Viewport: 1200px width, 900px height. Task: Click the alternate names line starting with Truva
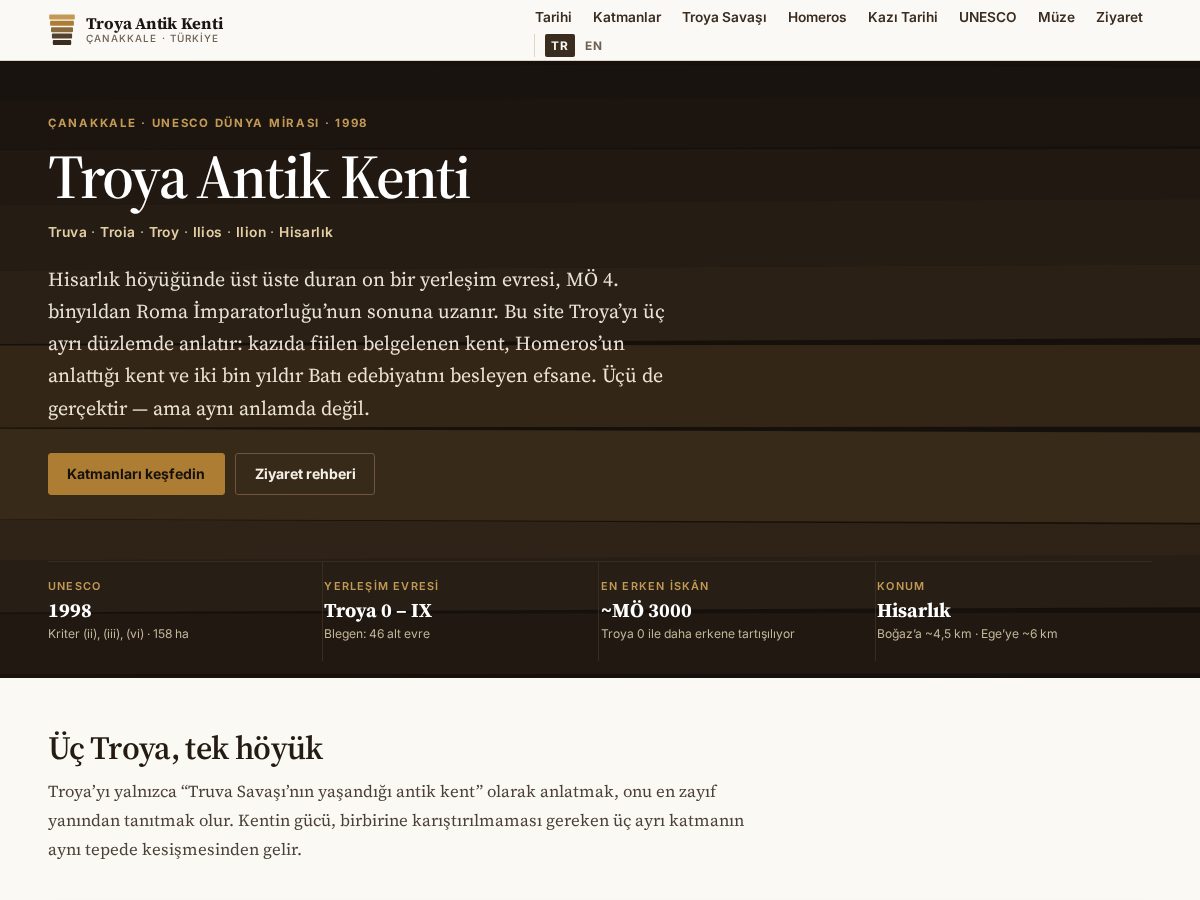(x=190, y=232)
